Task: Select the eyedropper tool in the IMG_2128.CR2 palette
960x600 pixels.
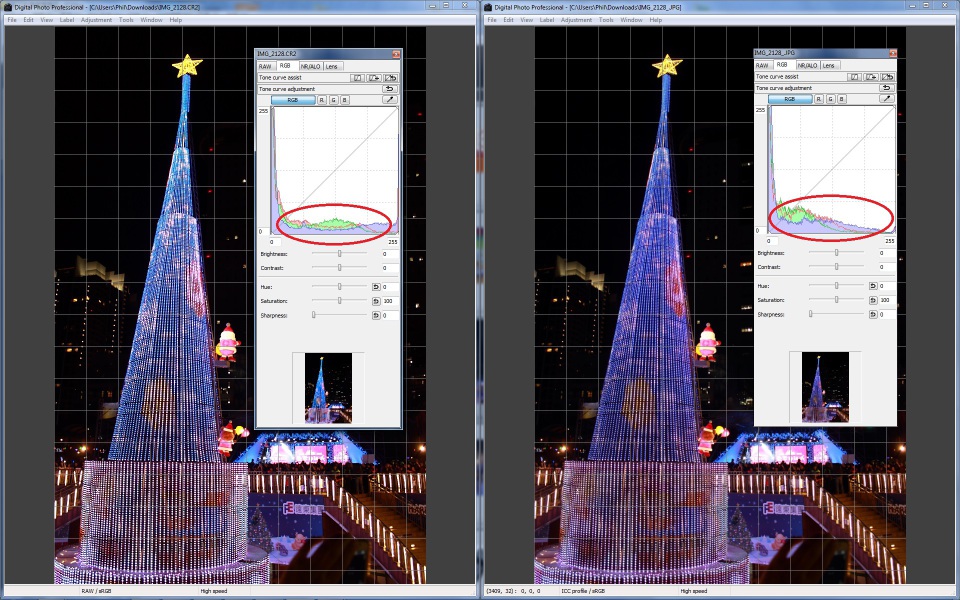Action: pos(390,100)
